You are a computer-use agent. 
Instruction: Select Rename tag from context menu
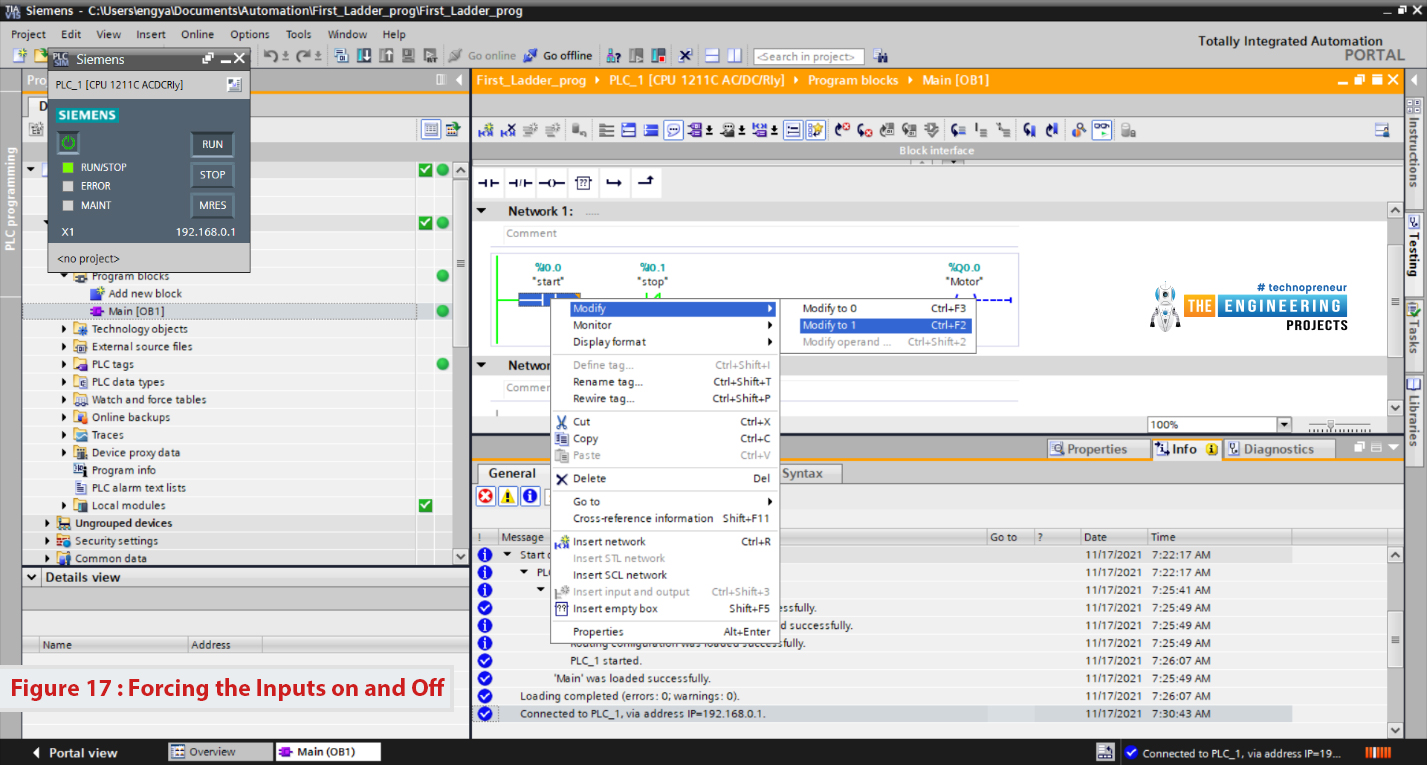tap(665, 382)
